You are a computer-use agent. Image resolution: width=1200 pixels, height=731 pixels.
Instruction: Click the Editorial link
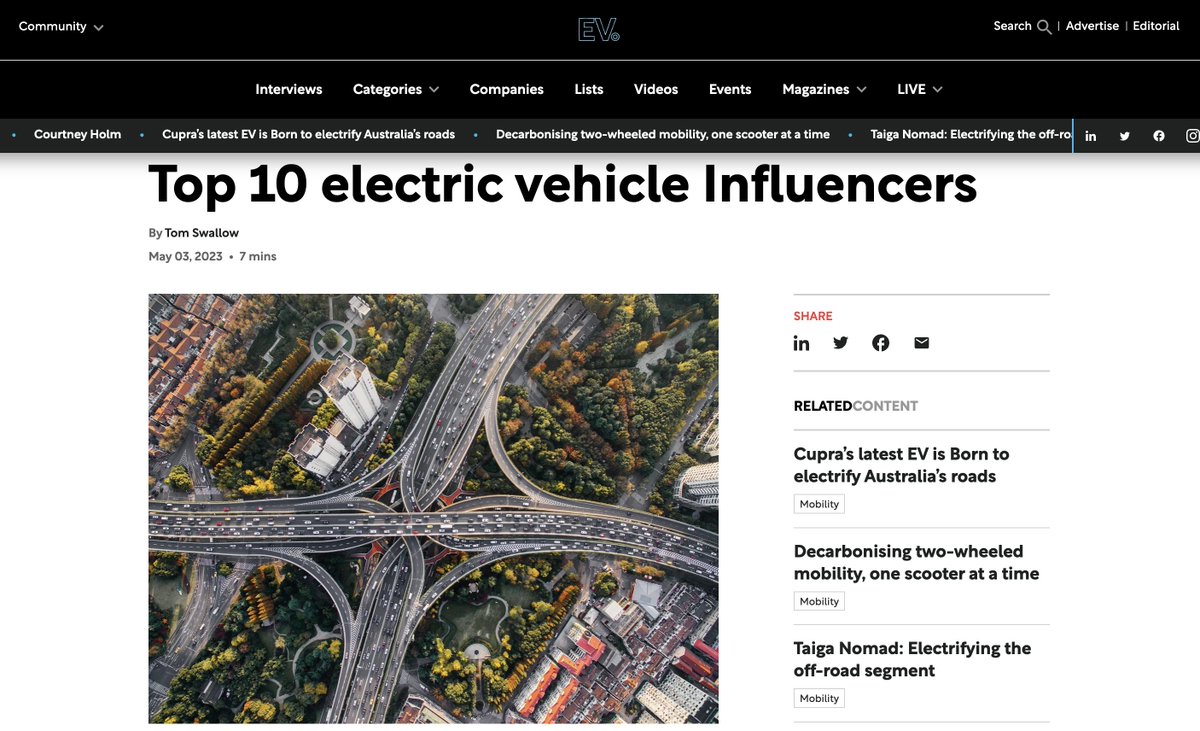click(x=1156, y=26)
